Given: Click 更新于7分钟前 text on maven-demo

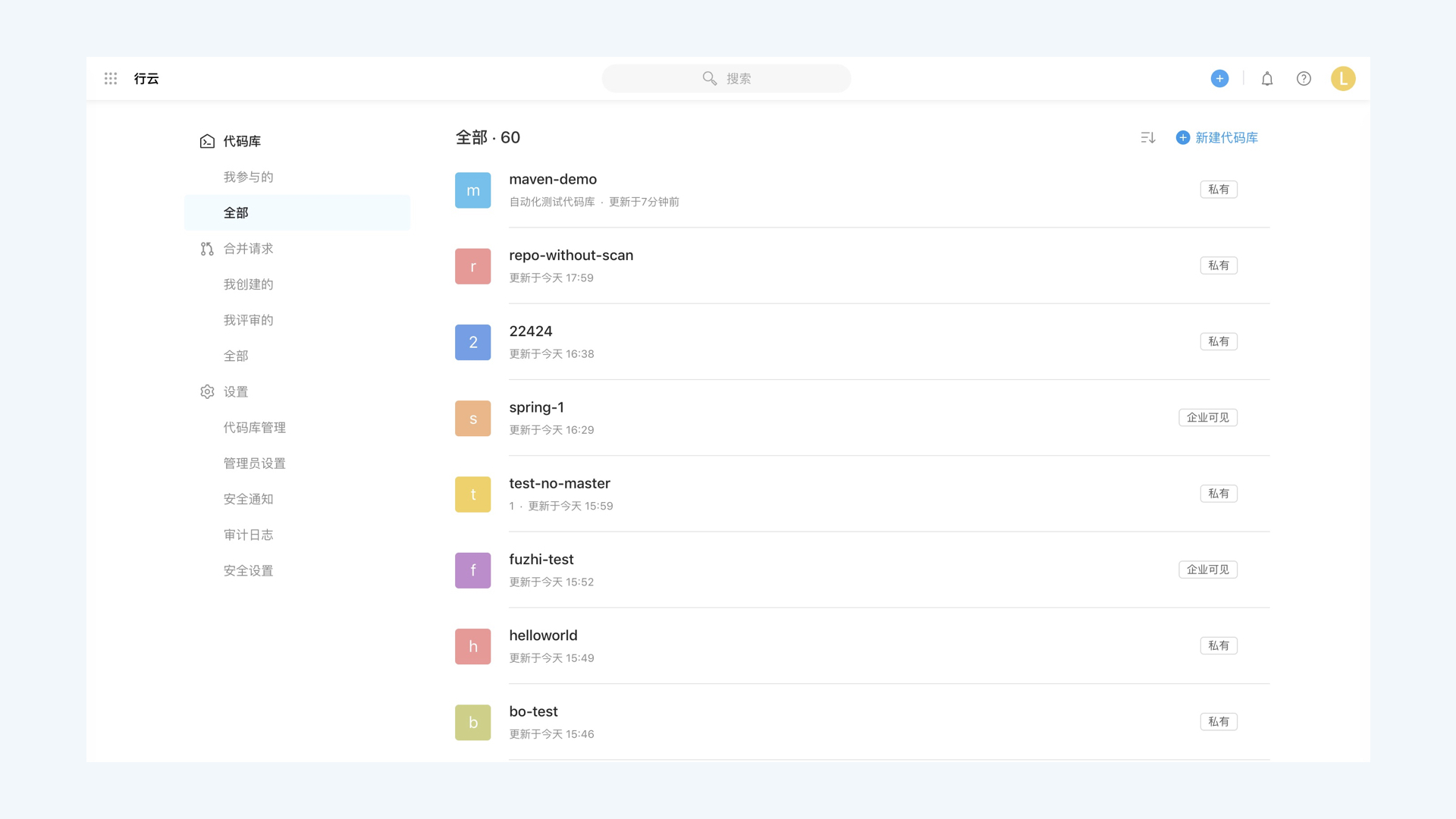Looking at the screenshot, I should coord(644,202).
